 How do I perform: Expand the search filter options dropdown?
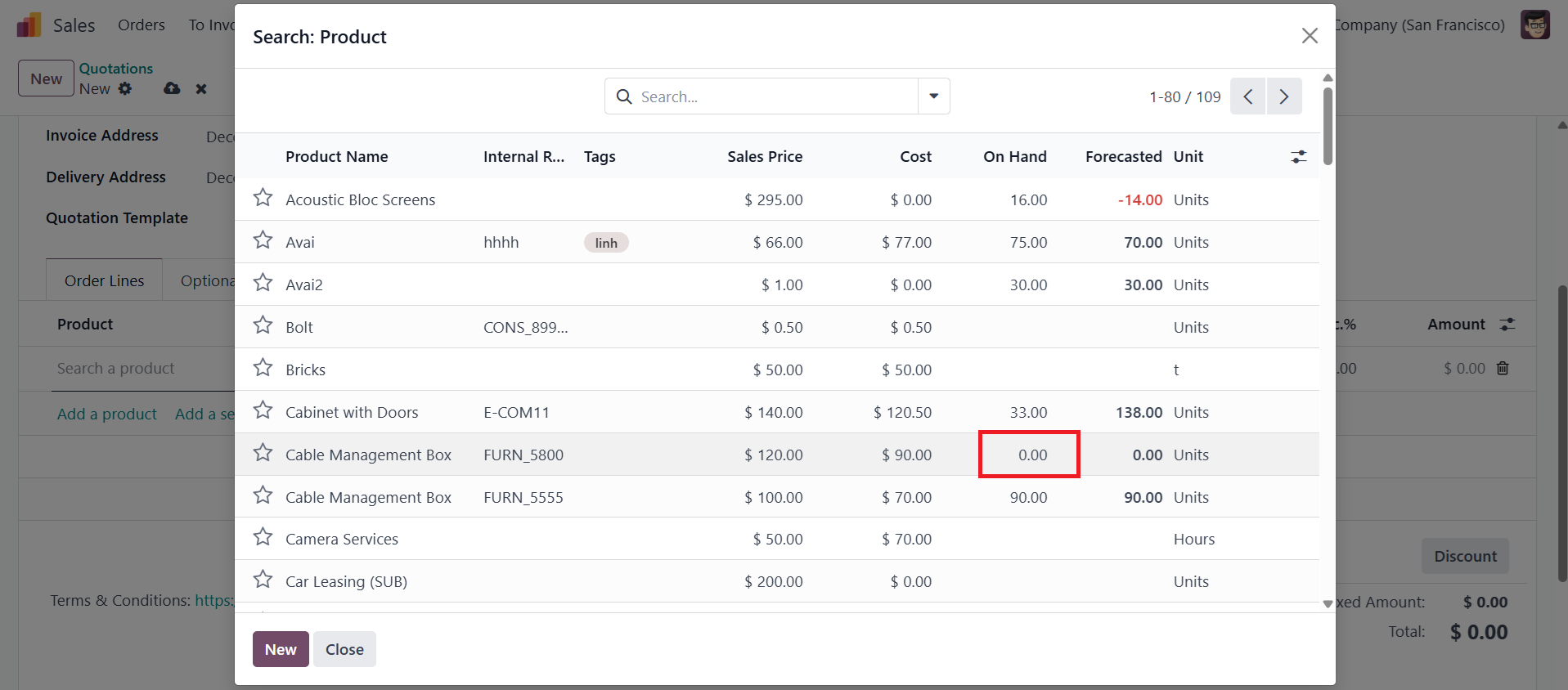click(x=933, y=96)
